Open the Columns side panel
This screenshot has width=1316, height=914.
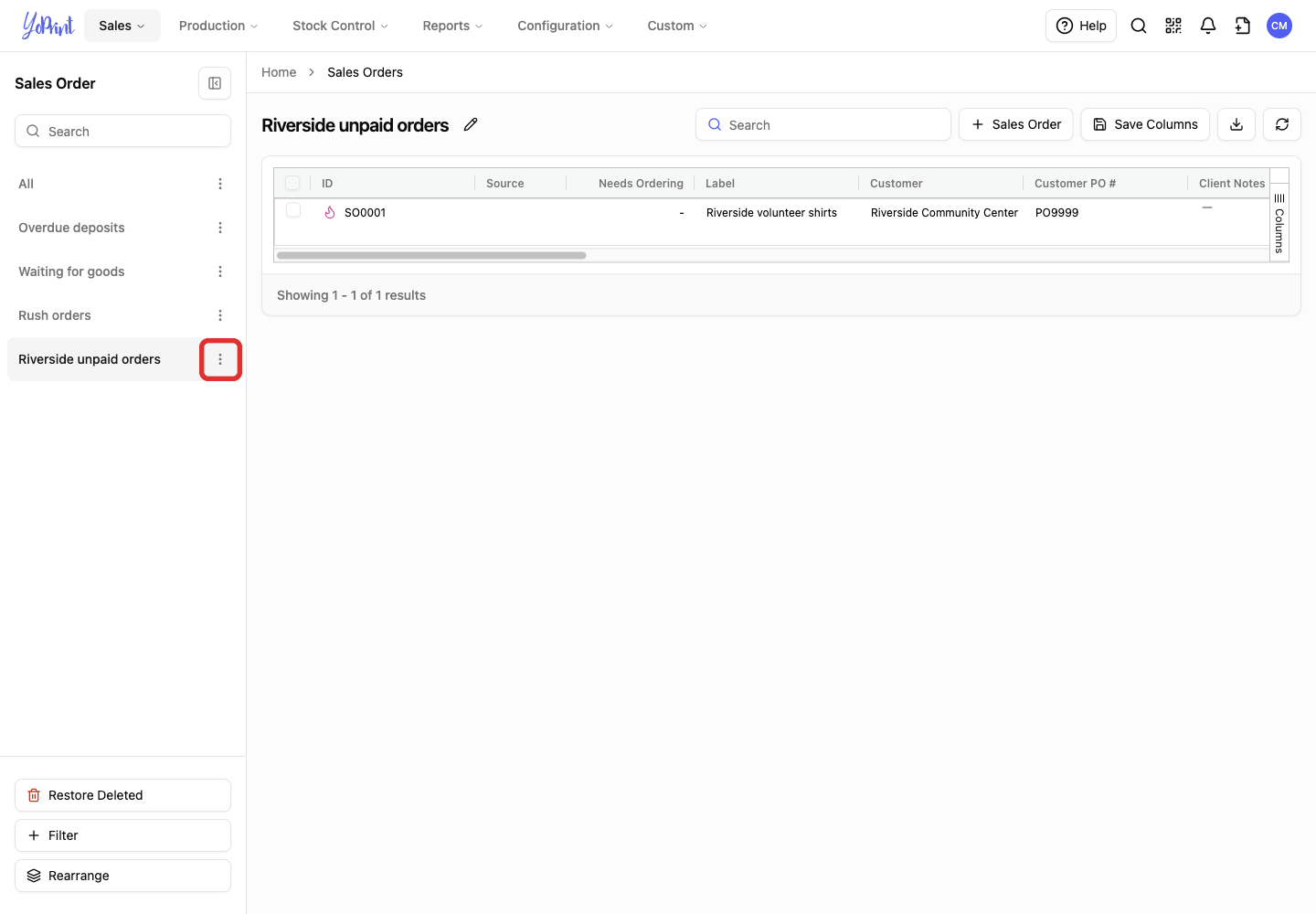1279,223
